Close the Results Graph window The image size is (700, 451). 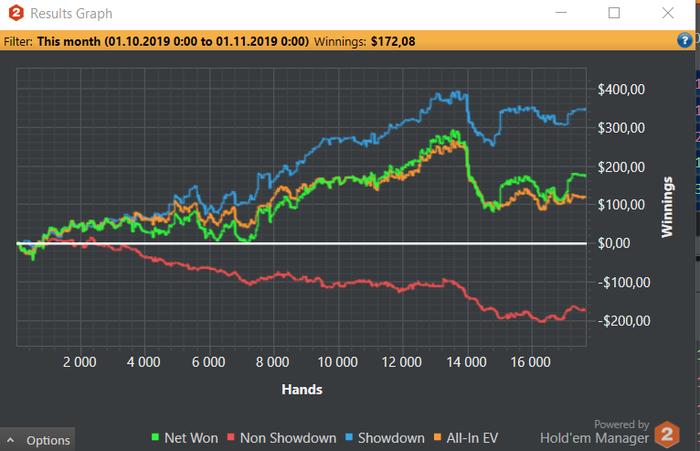[x=668, y=13]
